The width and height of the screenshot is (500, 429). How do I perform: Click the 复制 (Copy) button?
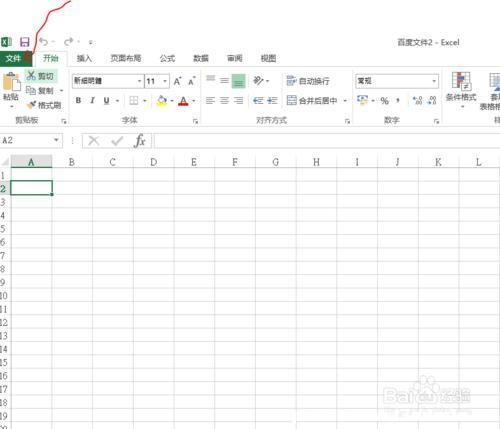(x=40, y=90)
